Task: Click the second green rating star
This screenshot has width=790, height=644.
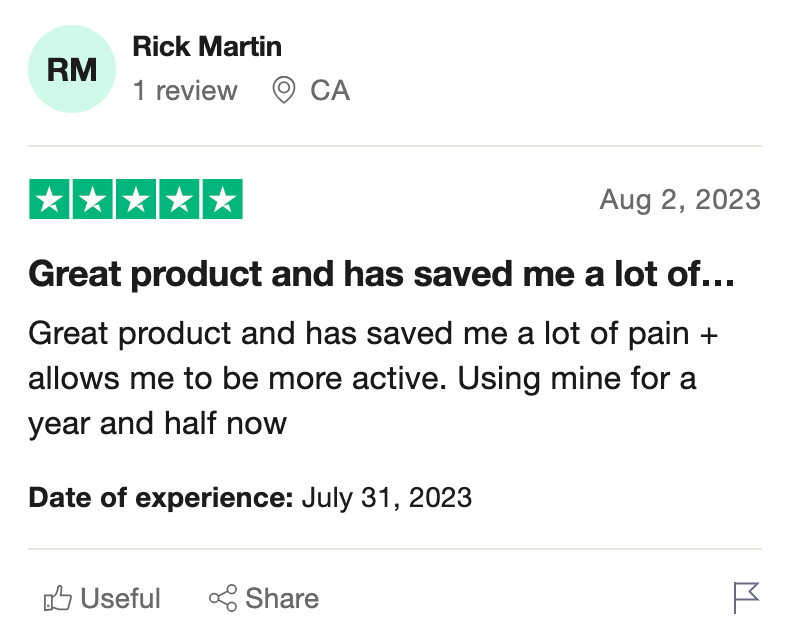Action: (x=92, y=200)
